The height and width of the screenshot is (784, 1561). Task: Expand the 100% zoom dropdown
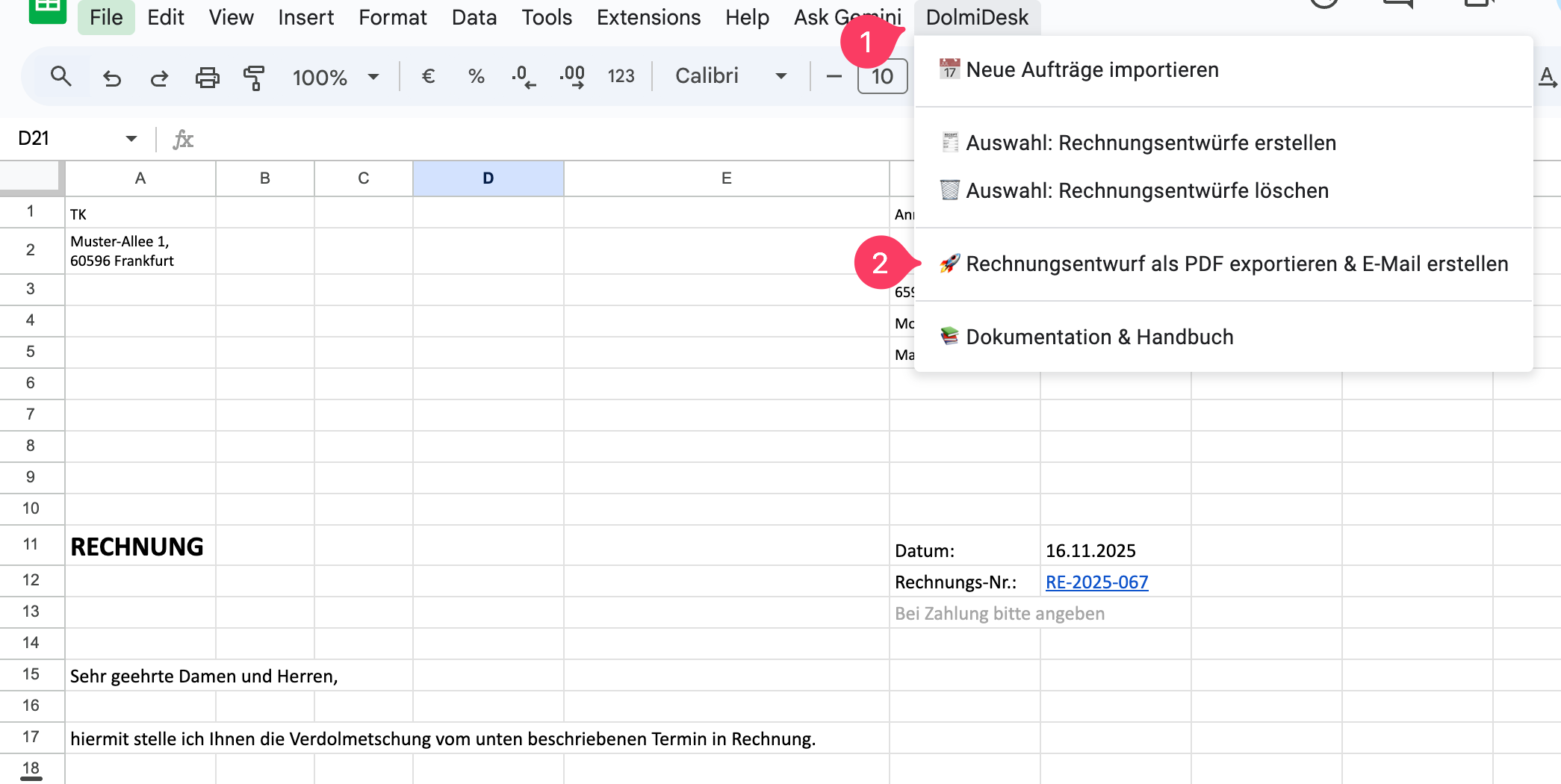tap(373, 77)
